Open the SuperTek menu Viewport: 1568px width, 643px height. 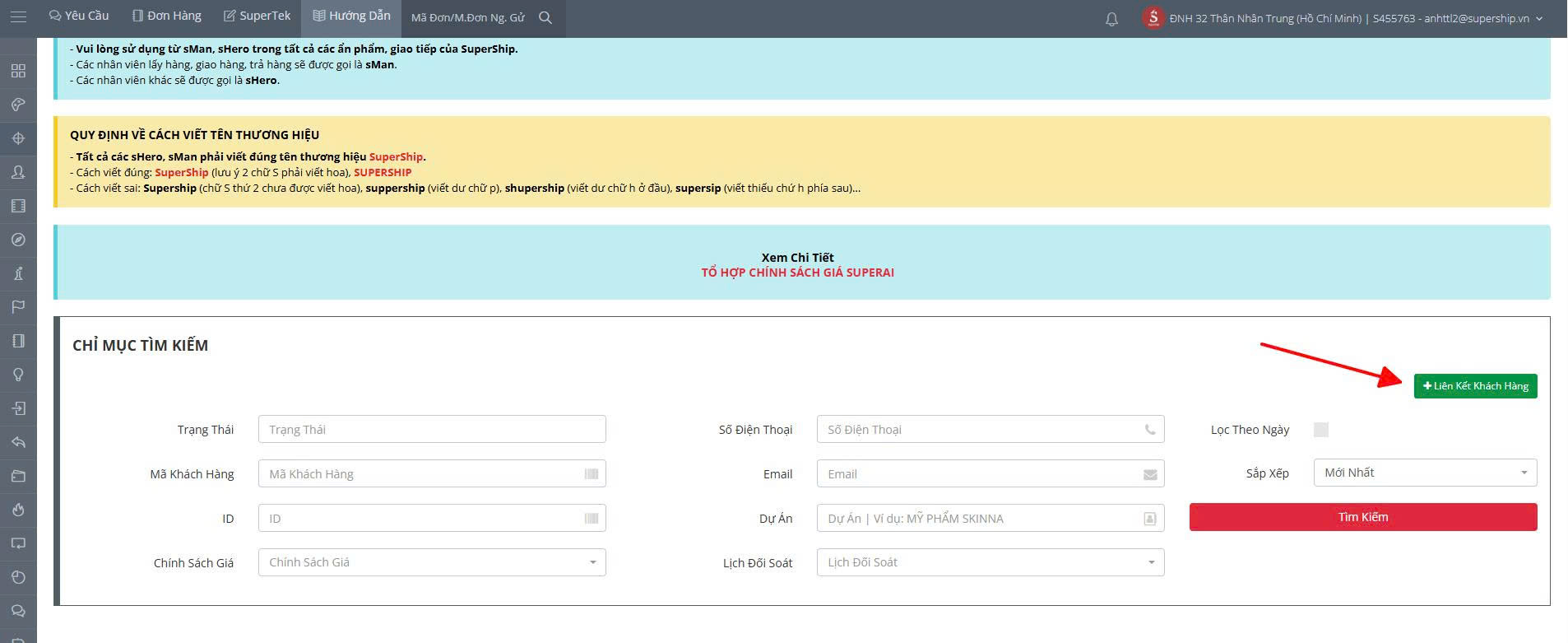click(x=257, y=16)
